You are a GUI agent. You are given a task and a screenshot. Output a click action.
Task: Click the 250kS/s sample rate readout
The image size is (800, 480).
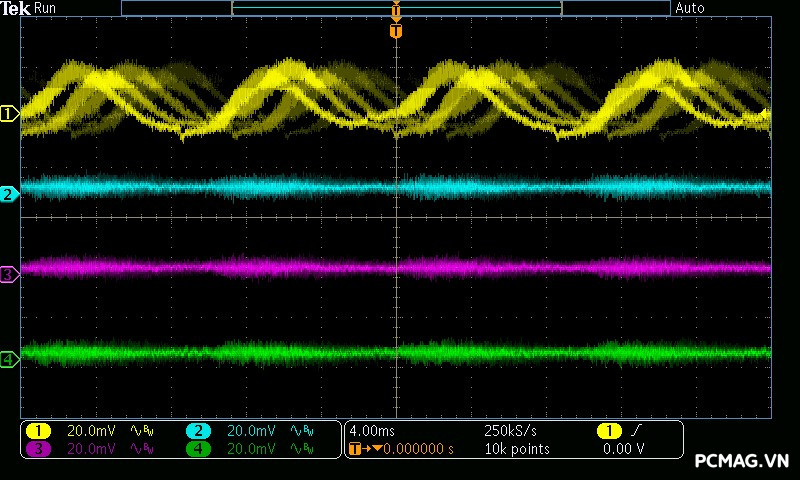tap(510, 430)
